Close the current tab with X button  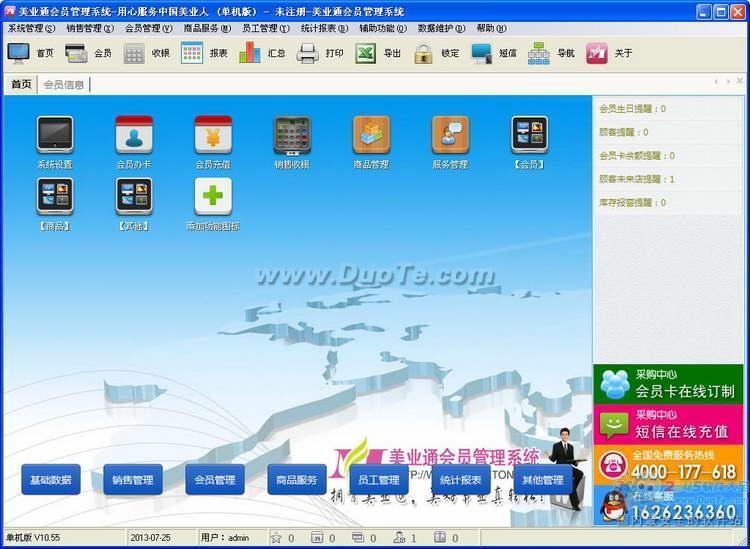pyautogui.click(x=739, y=81)
